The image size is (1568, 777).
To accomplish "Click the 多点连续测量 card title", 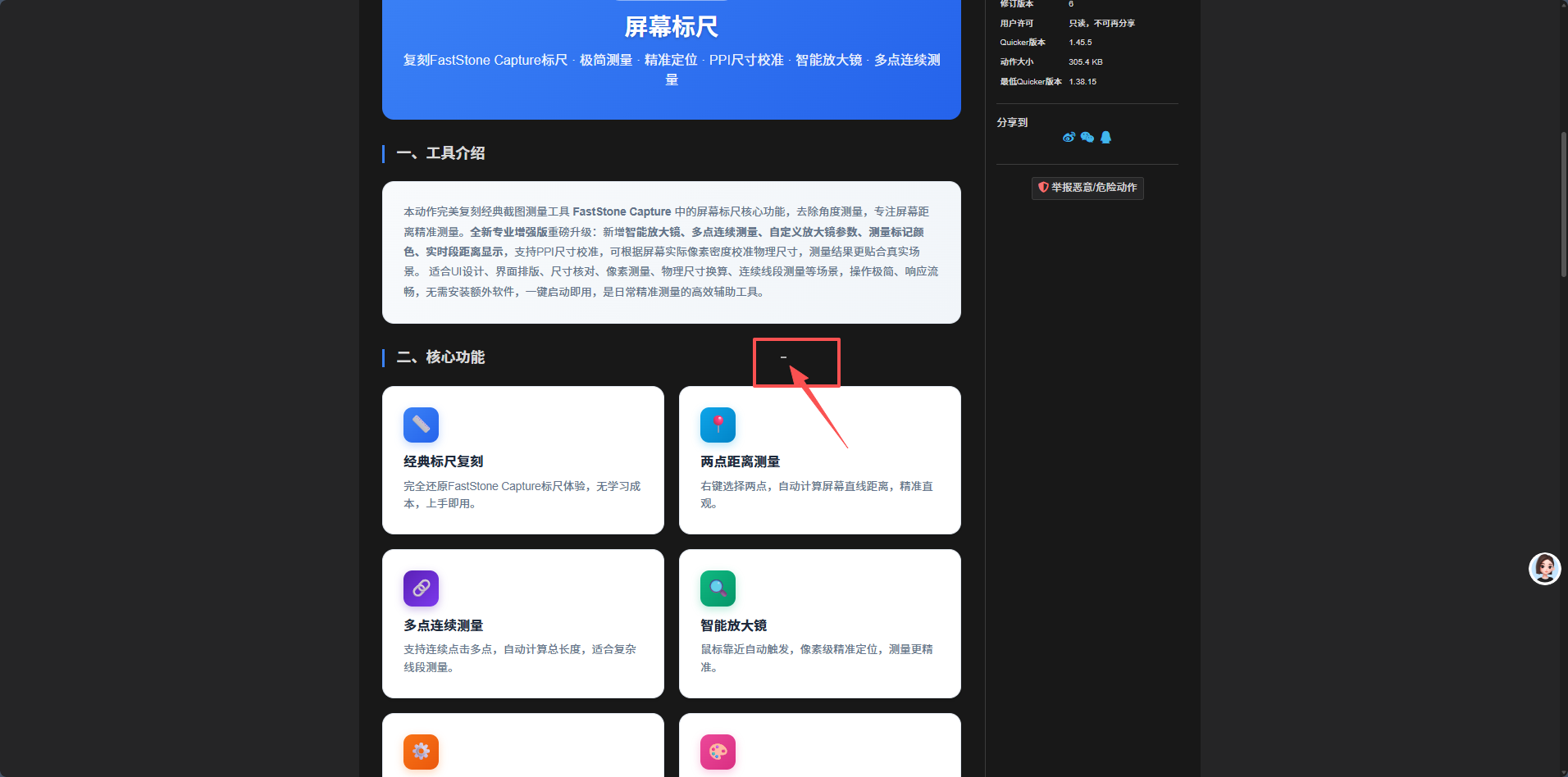I will pos(444,625).
